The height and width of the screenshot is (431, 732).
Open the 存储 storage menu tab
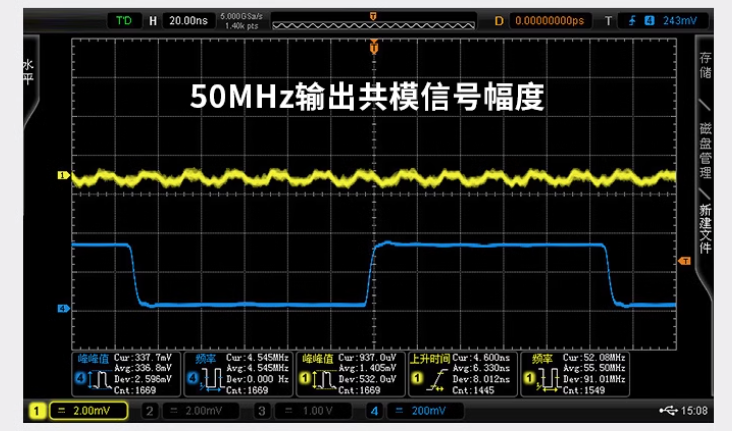(705, 65)
